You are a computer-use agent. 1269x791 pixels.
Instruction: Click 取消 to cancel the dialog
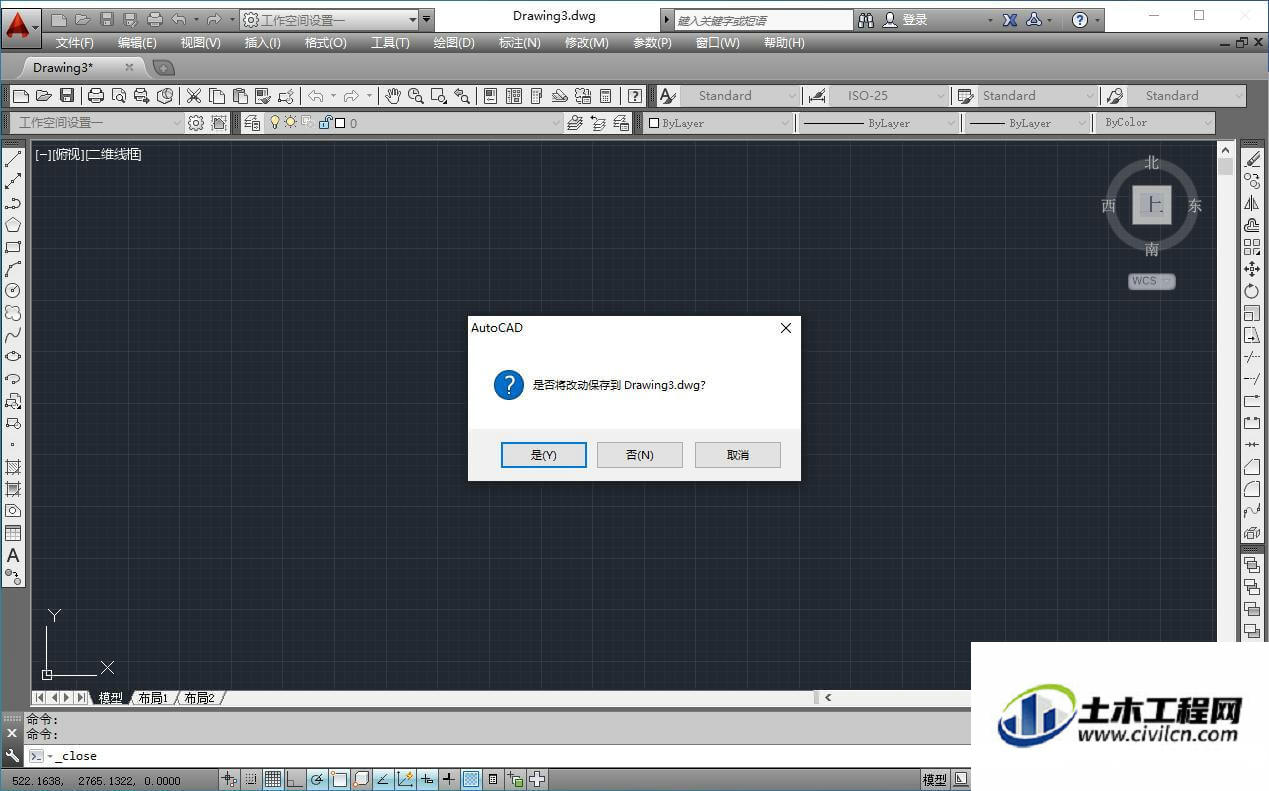point(738,455)
